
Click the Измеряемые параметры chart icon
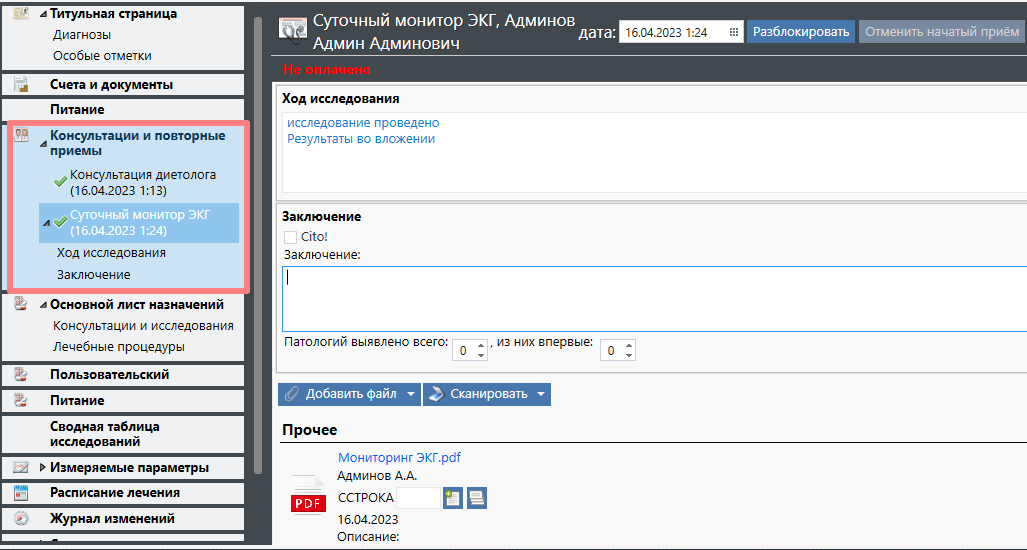[21, 467]
